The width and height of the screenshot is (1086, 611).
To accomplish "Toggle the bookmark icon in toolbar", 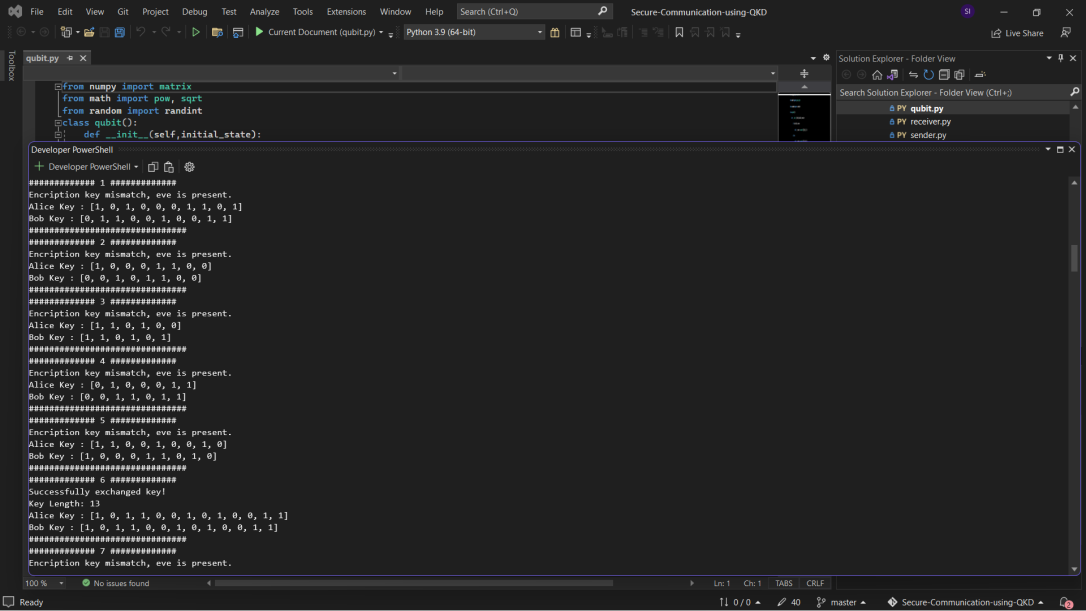I will tap(679, 32).
